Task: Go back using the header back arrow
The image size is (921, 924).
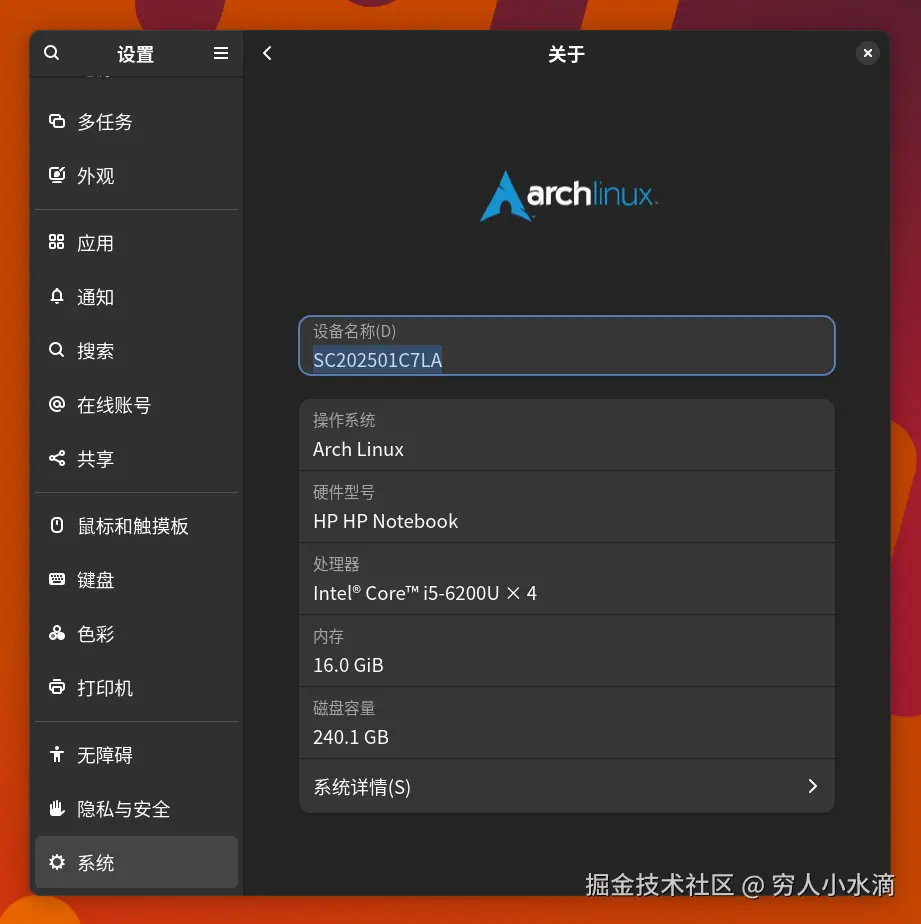Action: (x=267, y=54)
